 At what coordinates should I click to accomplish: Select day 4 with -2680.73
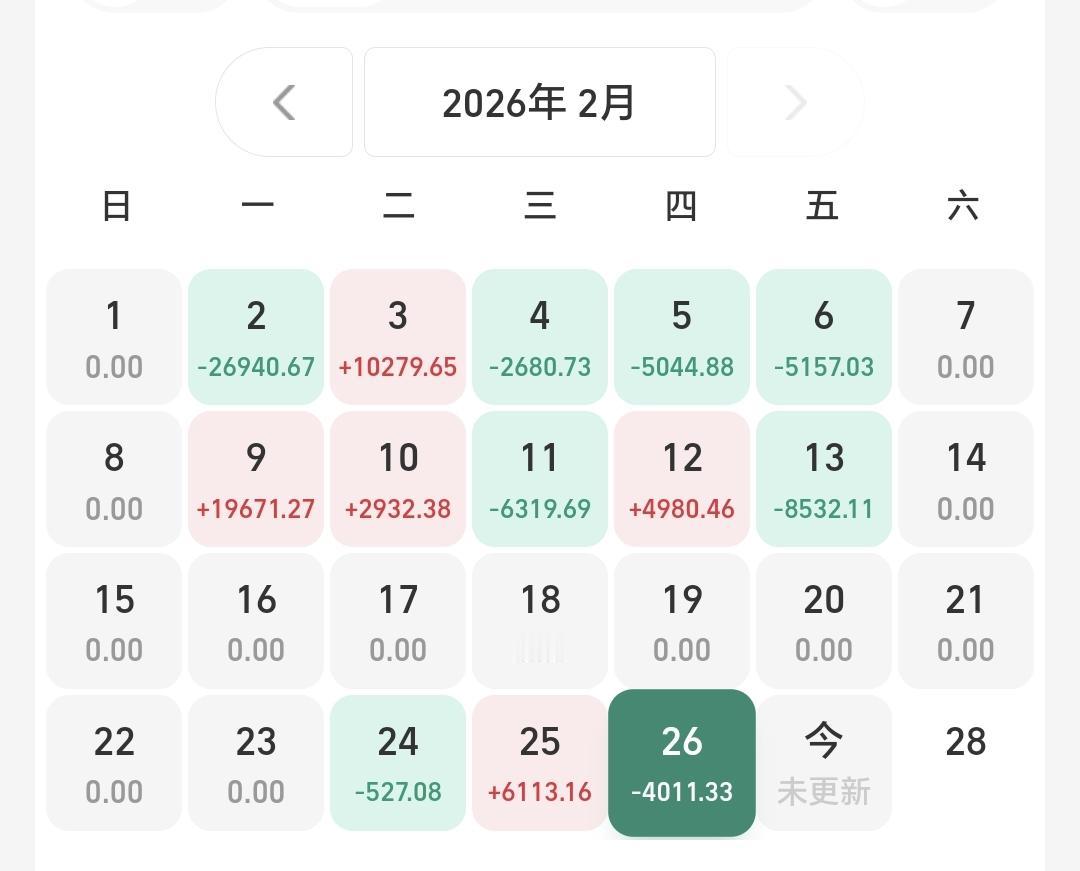pos(540,337)
